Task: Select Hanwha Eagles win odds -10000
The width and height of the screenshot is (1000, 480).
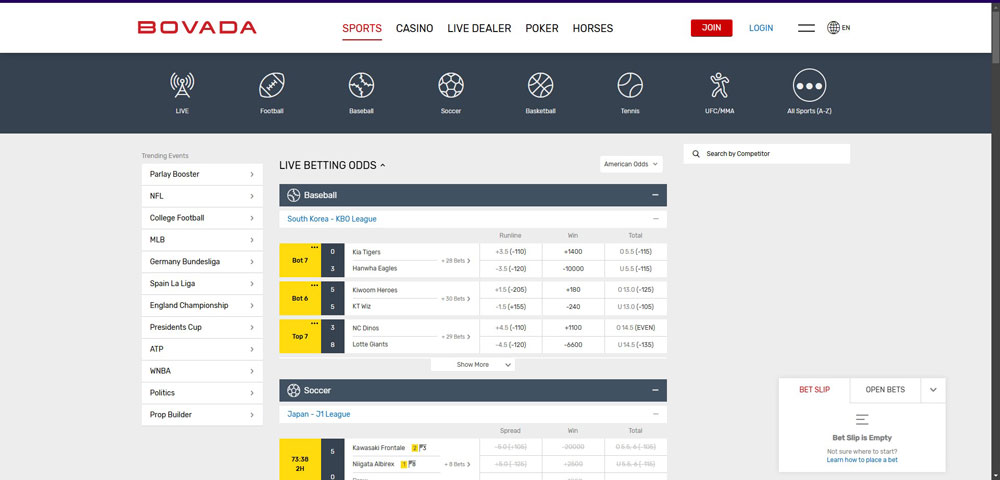Action: pyautogui.click(x=573, y=268)
